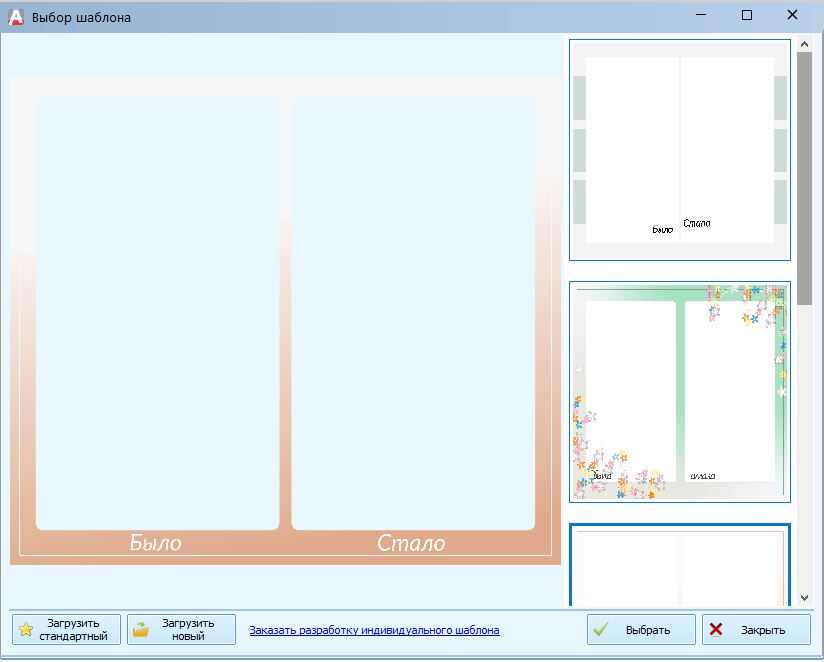This screenshot has width=824, height=662.
Task: Minimize the Выбор шаблона window
Action: pos(701,15)
